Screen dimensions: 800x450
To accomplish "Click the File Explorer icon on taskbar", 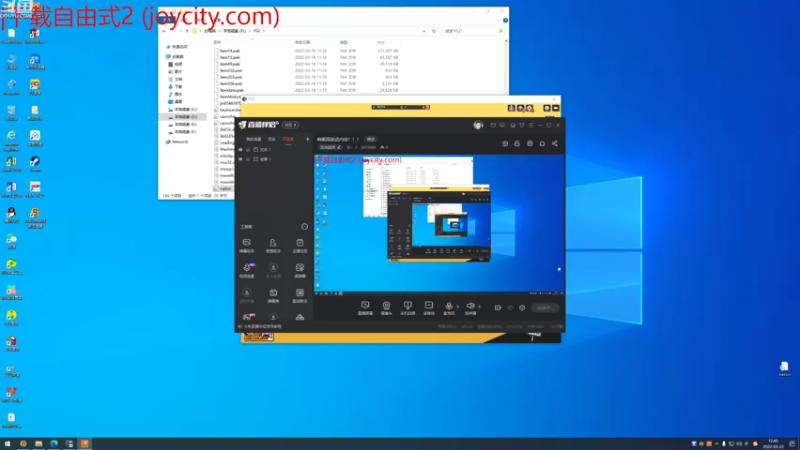I will (x=38, y=444).
